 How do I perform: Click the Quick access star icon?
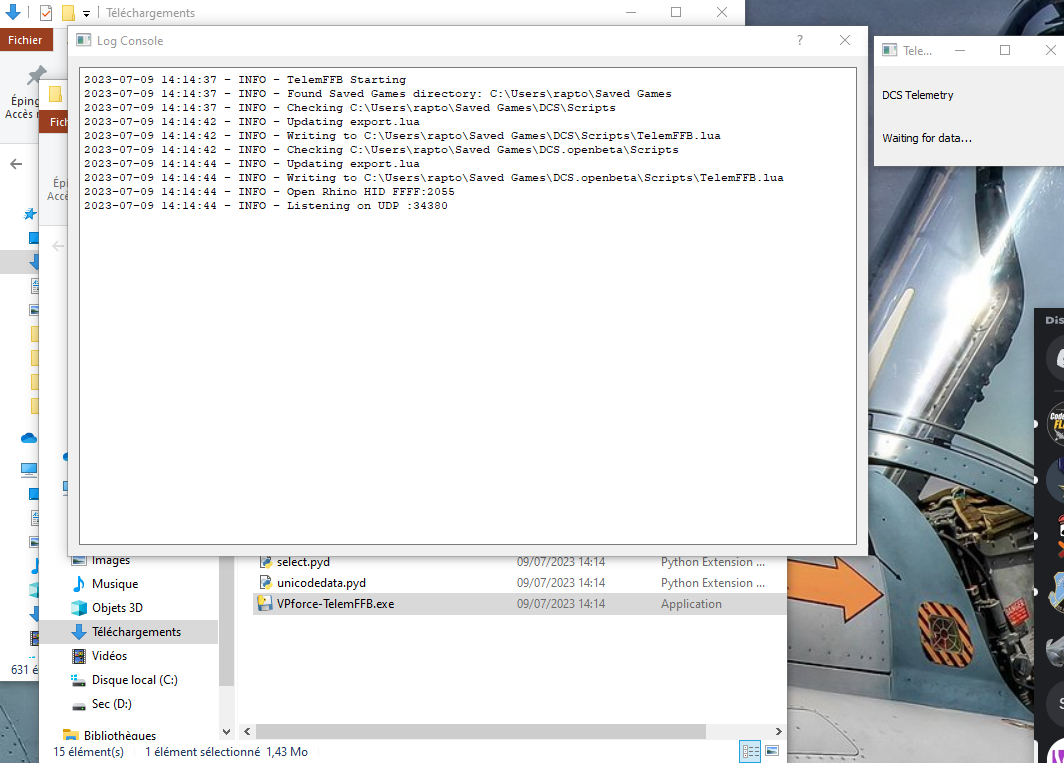pos(30,215)
